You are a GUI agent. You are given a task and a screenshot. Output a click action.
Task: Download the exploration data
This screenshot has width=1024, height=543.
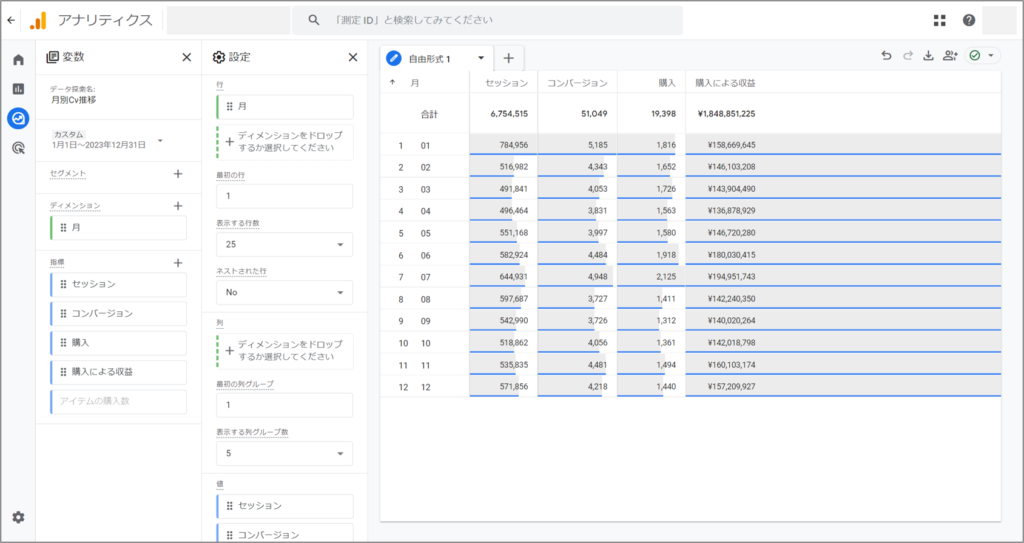click(928, 56)
